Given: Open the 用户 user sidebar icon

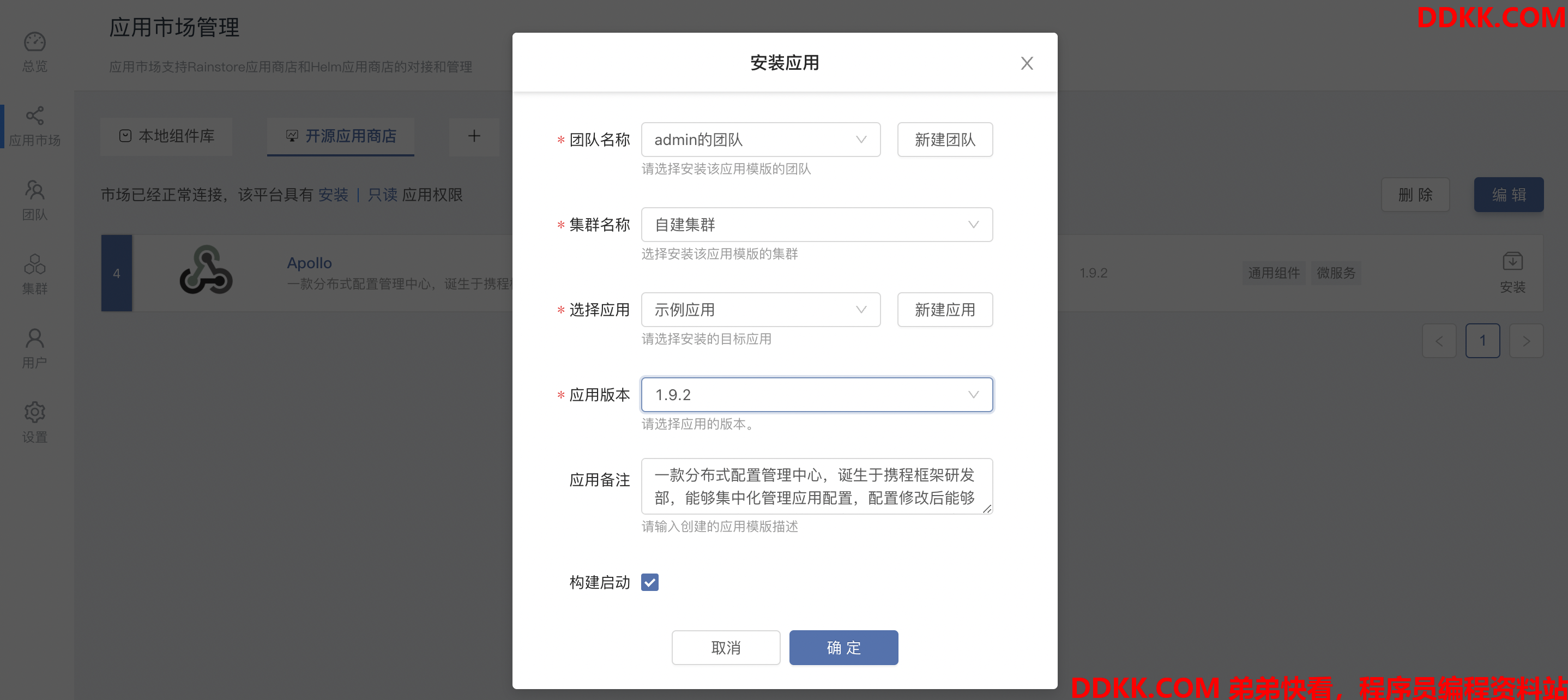Looking at the screenshot, I should tap(35, 339).
